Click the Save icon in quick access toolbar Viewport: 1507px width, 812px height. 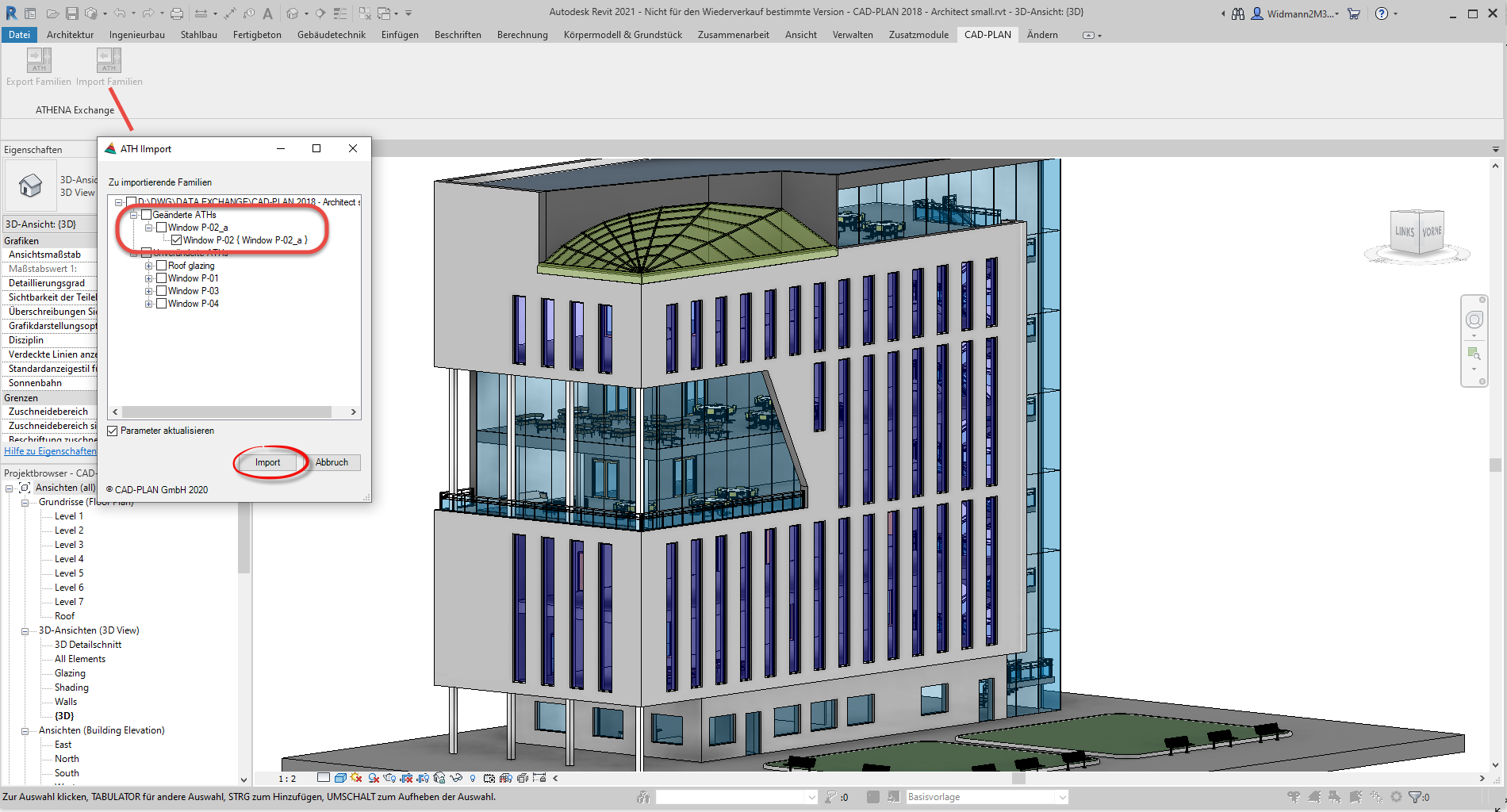[71, 13]
